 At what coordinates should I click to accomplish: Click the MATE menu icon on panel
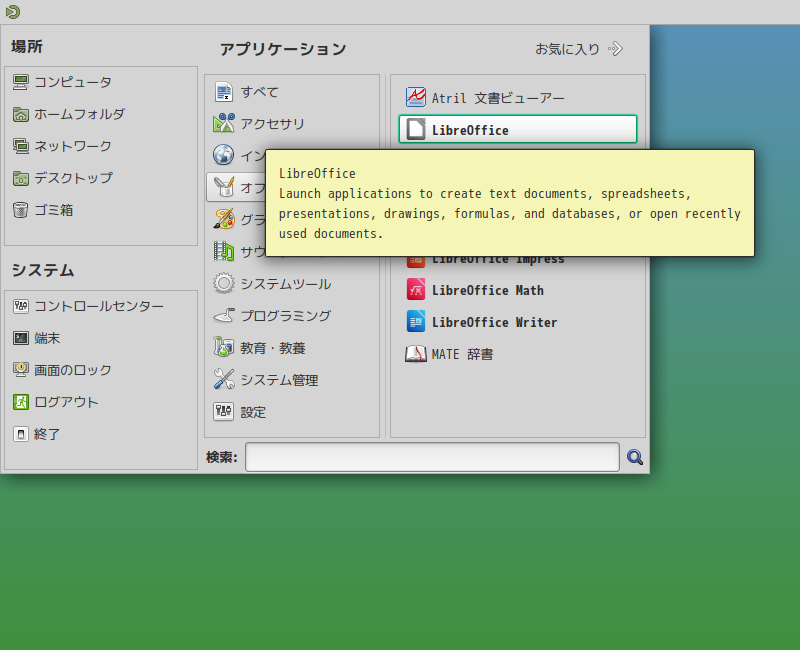tap(13, 12)
